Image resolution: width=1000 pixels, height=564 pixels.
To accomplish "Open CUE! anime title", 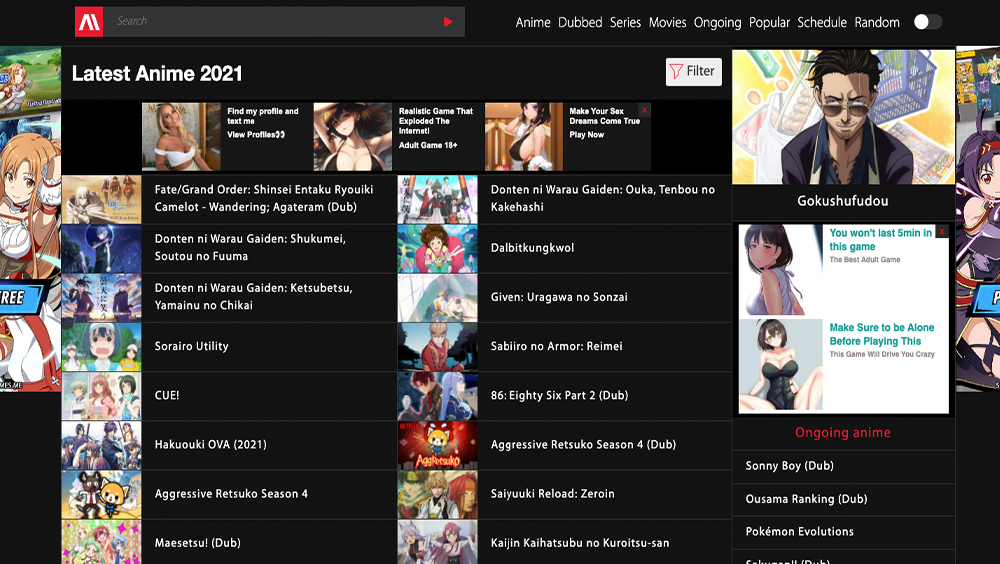I will 167,395.
